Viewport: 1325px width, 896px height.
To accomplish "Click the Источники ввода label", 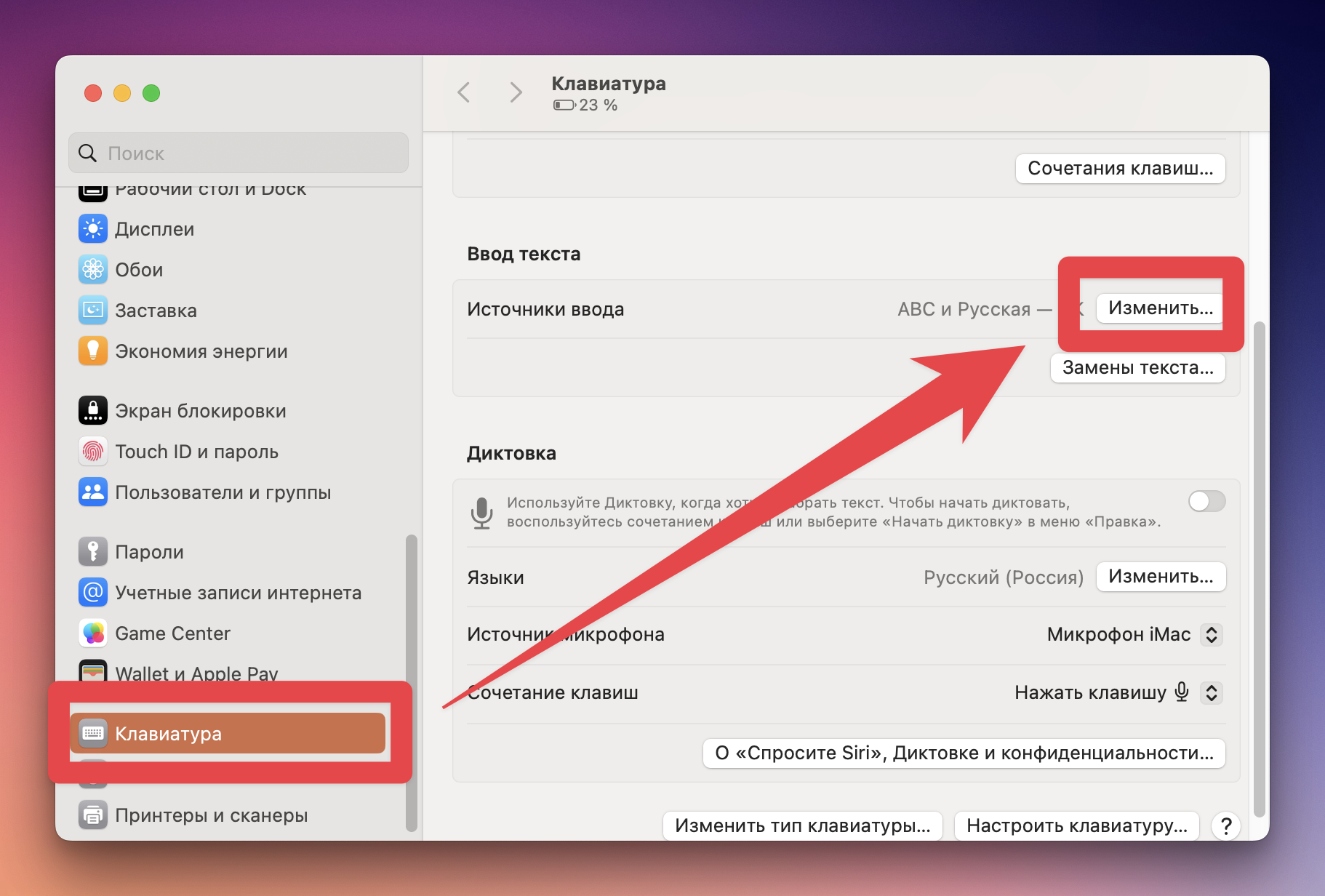I will tap(545, 309).
